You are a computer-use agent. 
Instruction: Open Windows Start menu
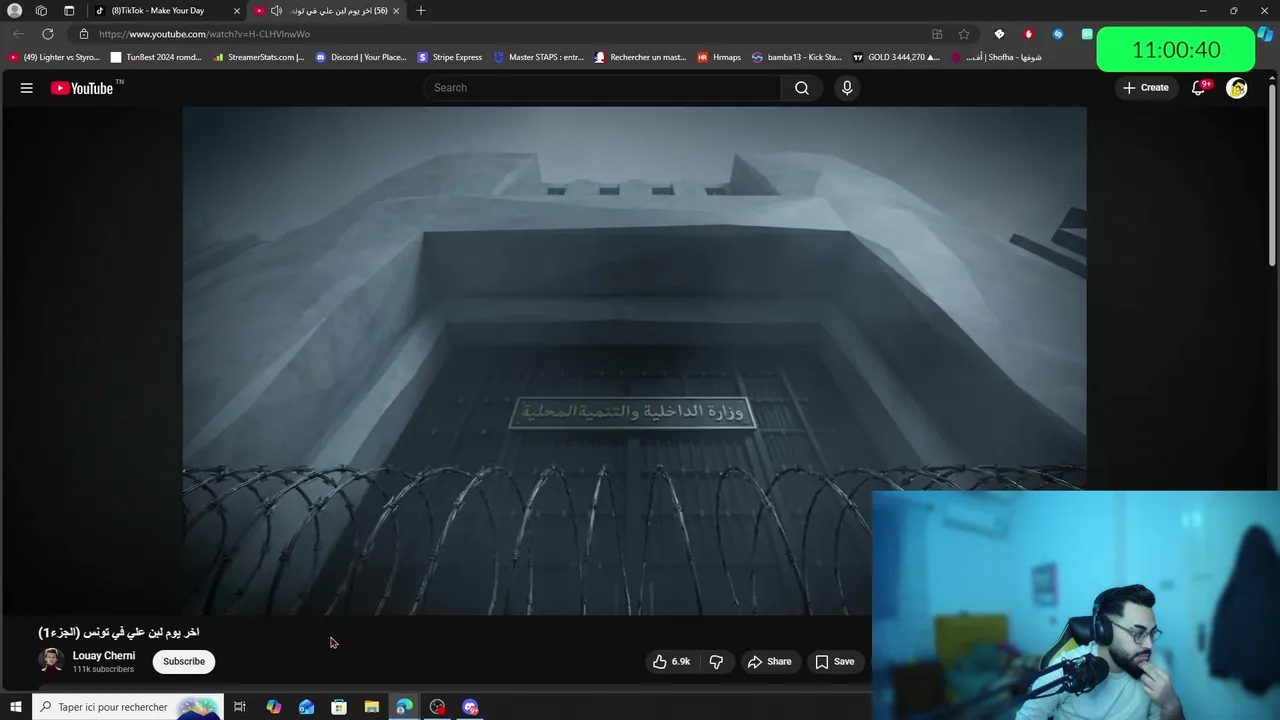(x=15, y=707)
